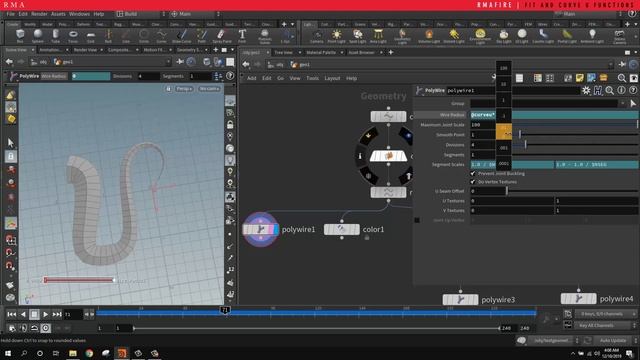Create a Box from the shelf
The width and height of the screenshot is (640, 360).
(20, 36)
